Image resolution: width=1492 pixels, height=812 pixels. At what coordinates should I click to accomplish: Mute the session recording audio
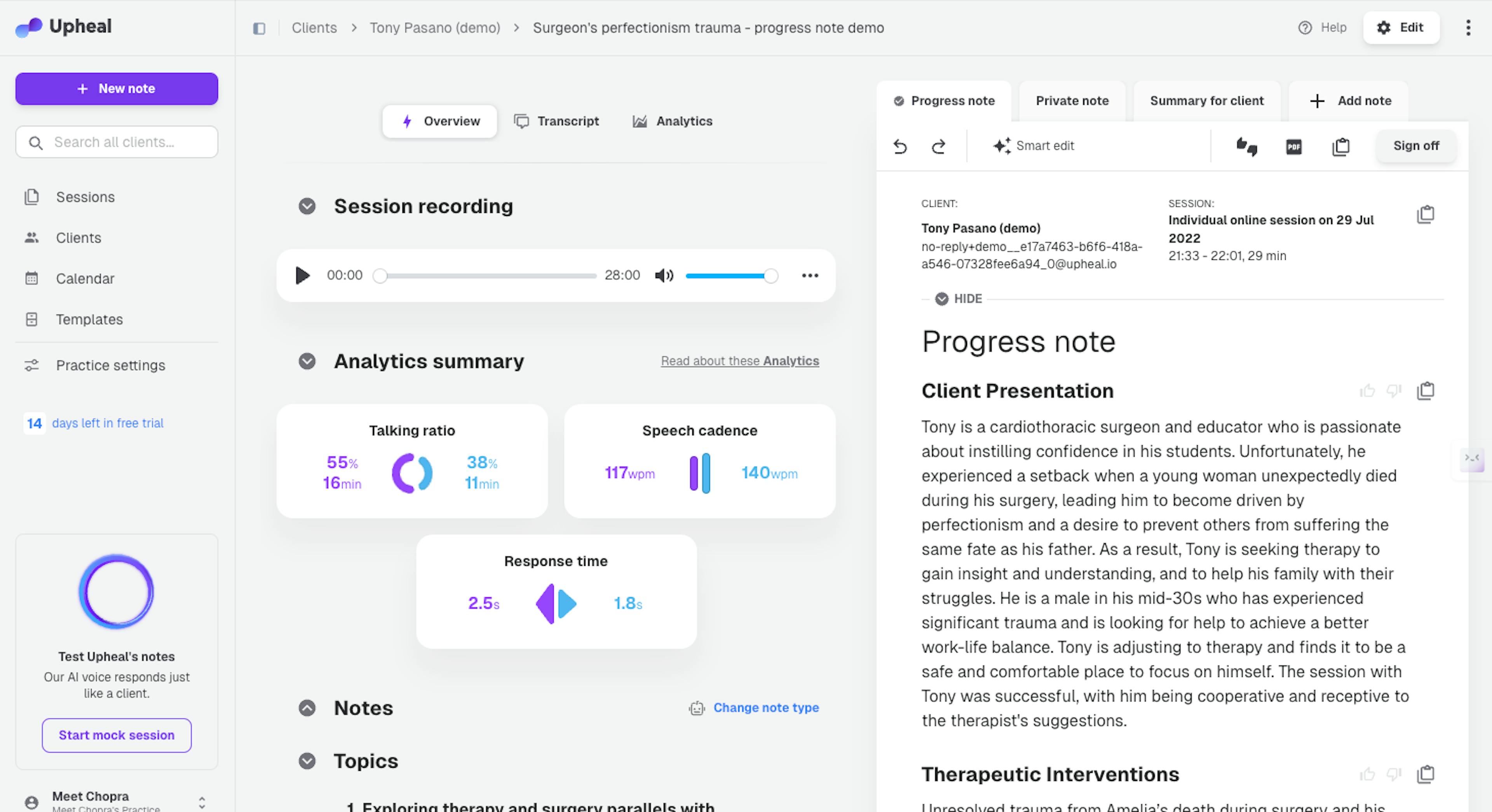pos(664,275)
